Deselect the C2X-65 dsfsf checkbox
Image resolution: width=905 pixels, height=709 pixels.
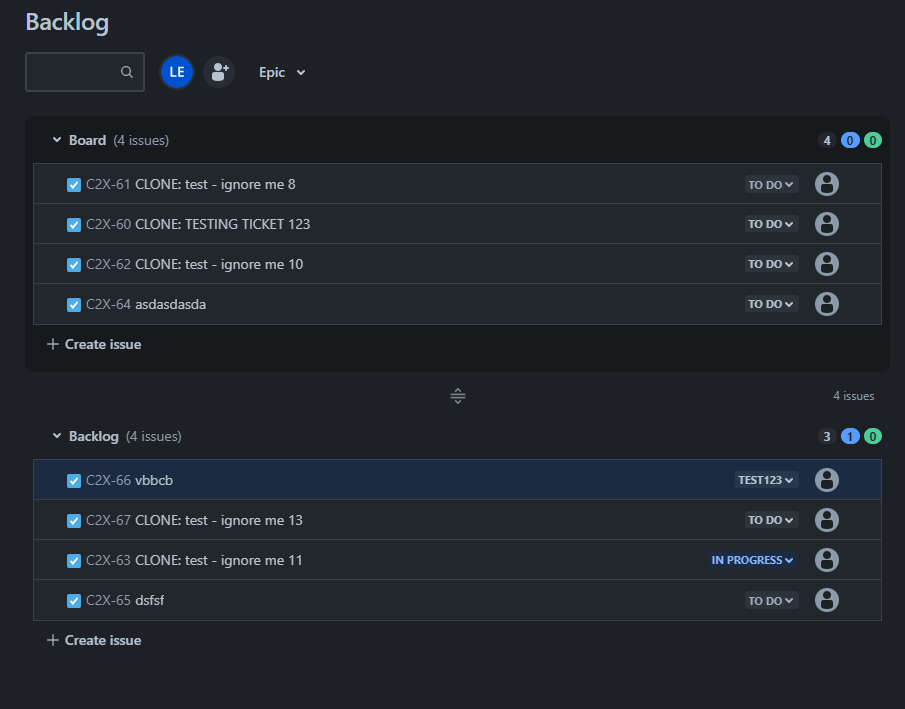[x=73, y=600]
